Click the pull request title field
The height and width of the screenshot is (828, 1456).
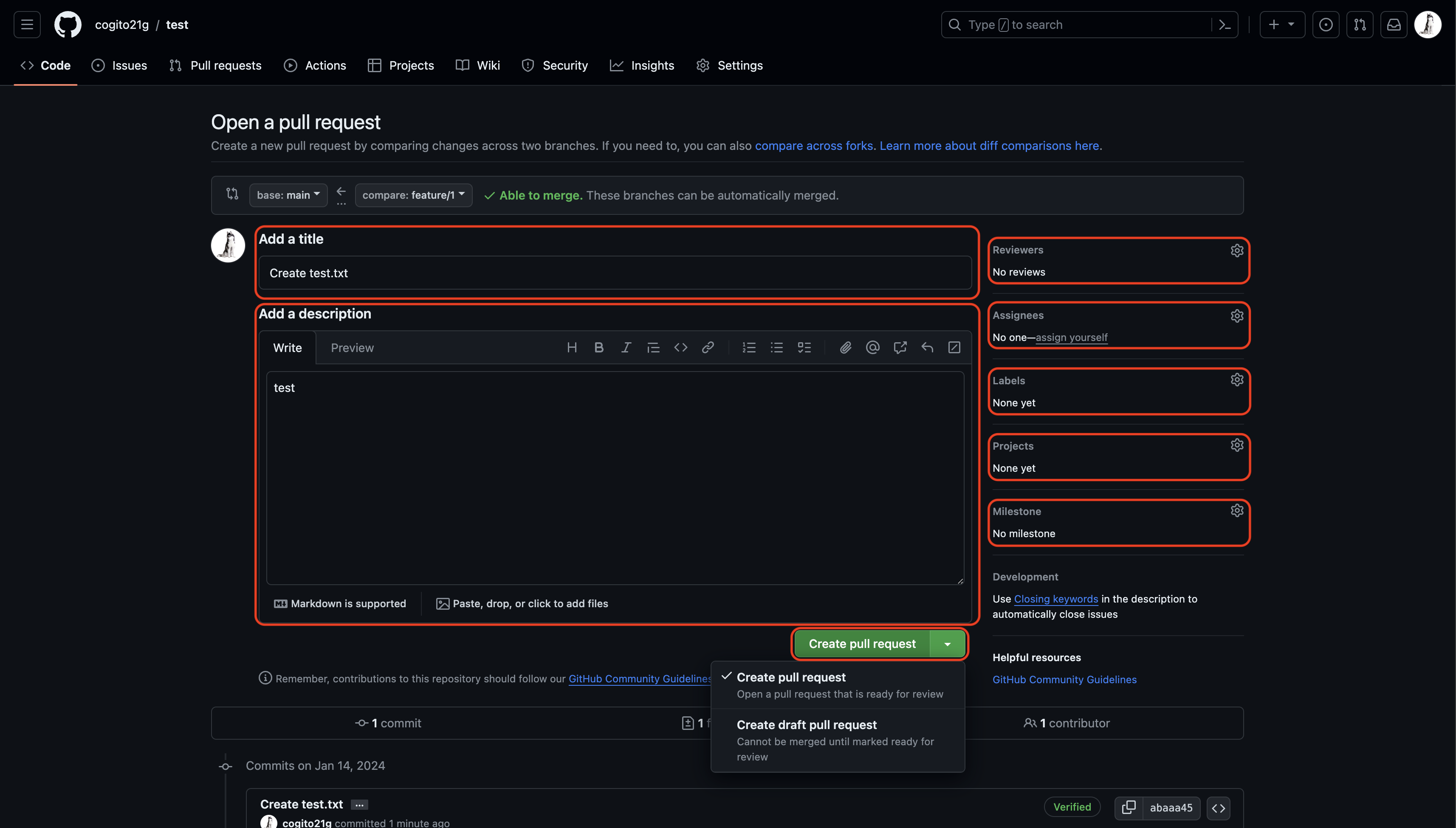click(614, 273)
